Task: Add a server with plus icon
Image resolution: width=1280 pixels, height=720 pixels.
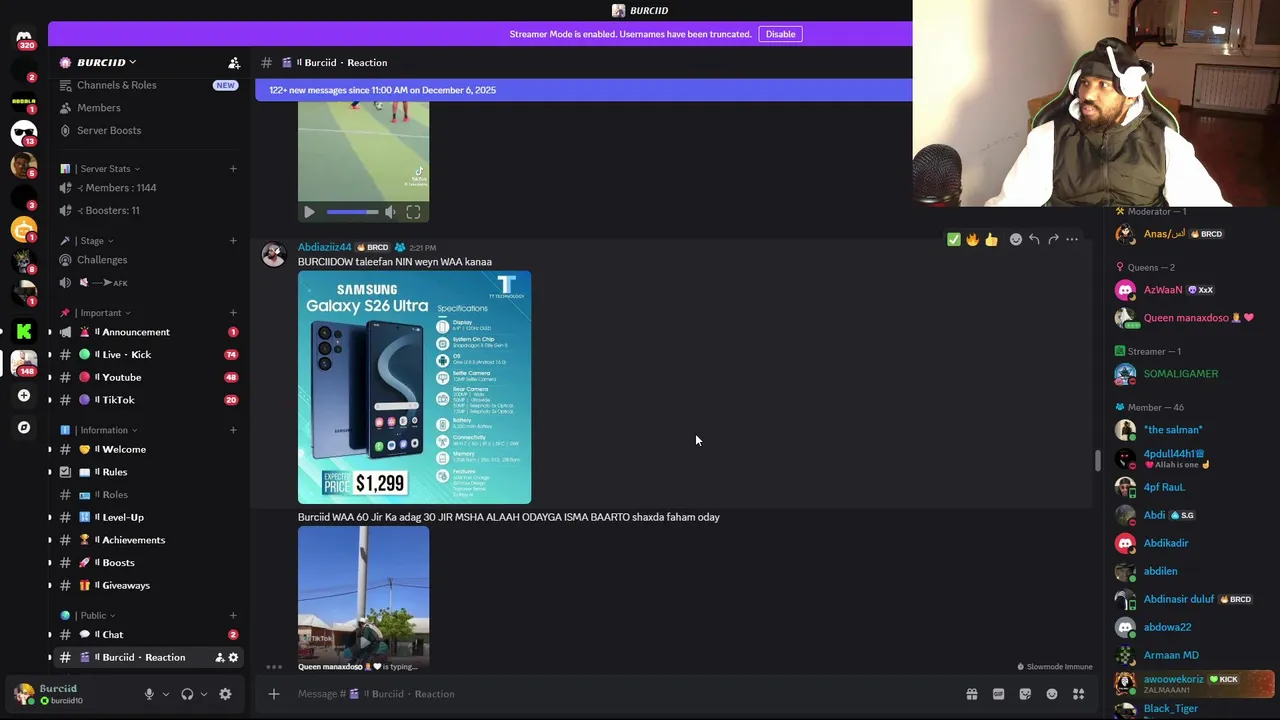Action: tap(24, 395)
